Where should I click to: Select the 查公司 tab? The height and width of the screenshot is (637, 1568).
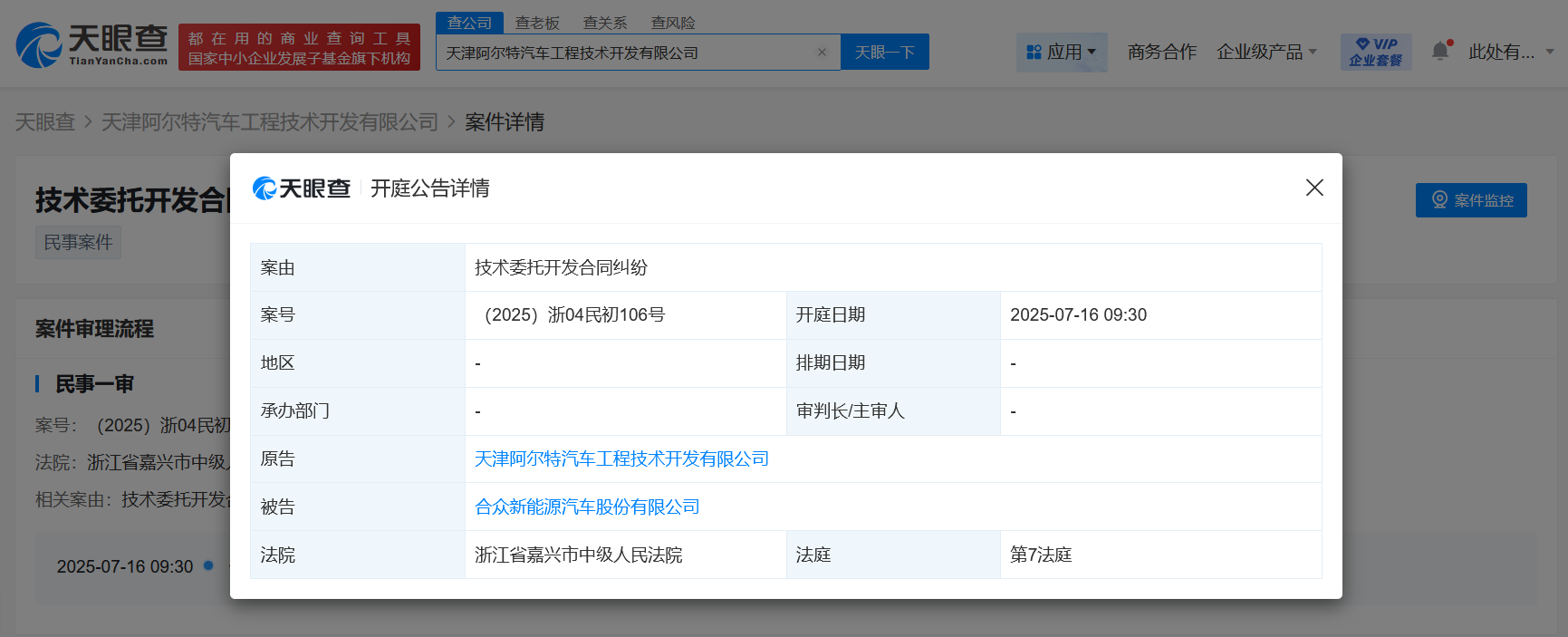click(469, 23)
